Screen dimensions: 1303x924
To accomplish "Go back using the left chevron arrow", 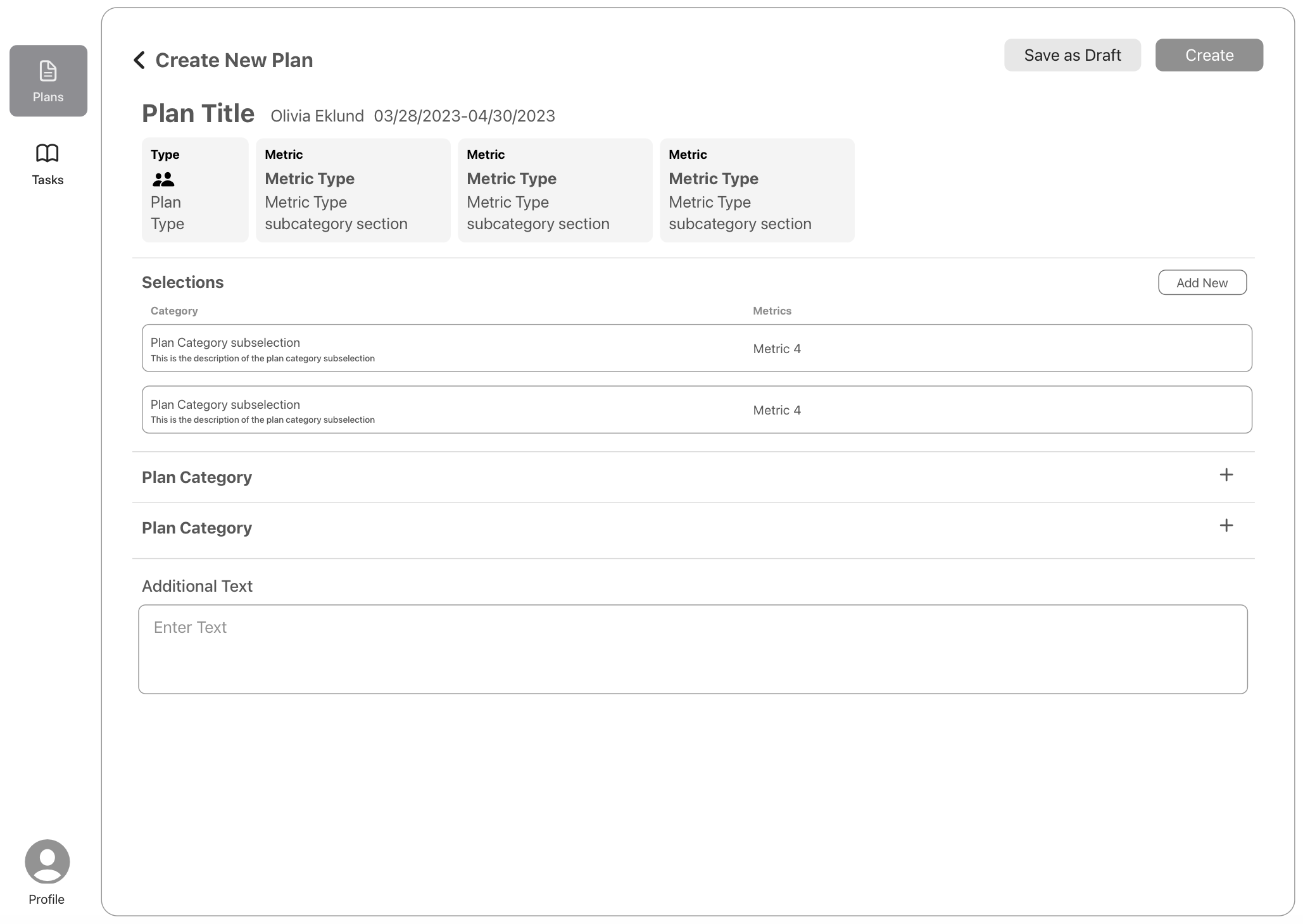I will 140,60.
